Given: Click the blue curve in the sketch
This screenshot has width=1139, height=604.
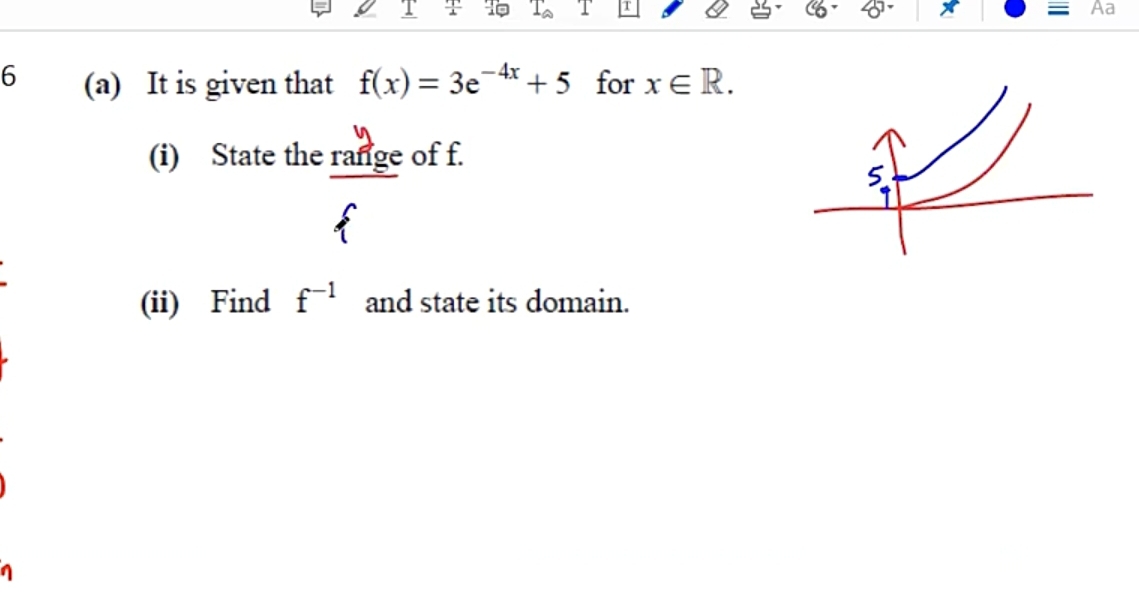Looking at the screenshot, I should 960,135.
